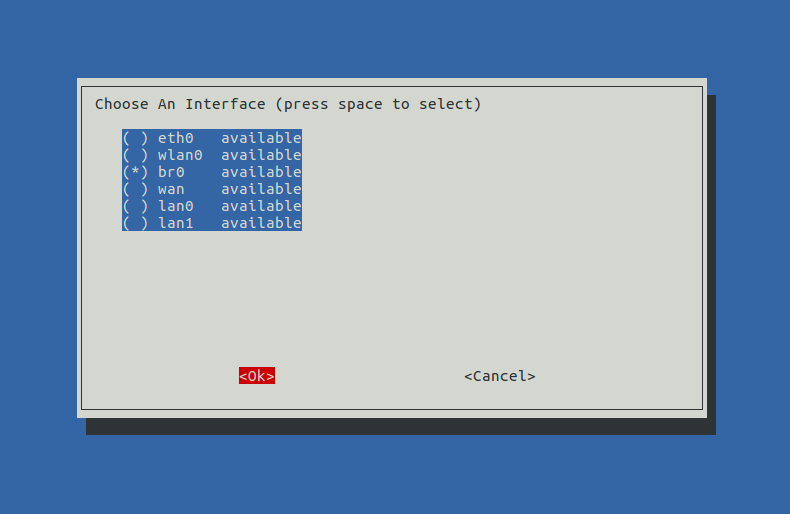Viewport: 790px width, 514px height.
Task: Confirm the selection with the Ok button
Action: tap(257, 376)
